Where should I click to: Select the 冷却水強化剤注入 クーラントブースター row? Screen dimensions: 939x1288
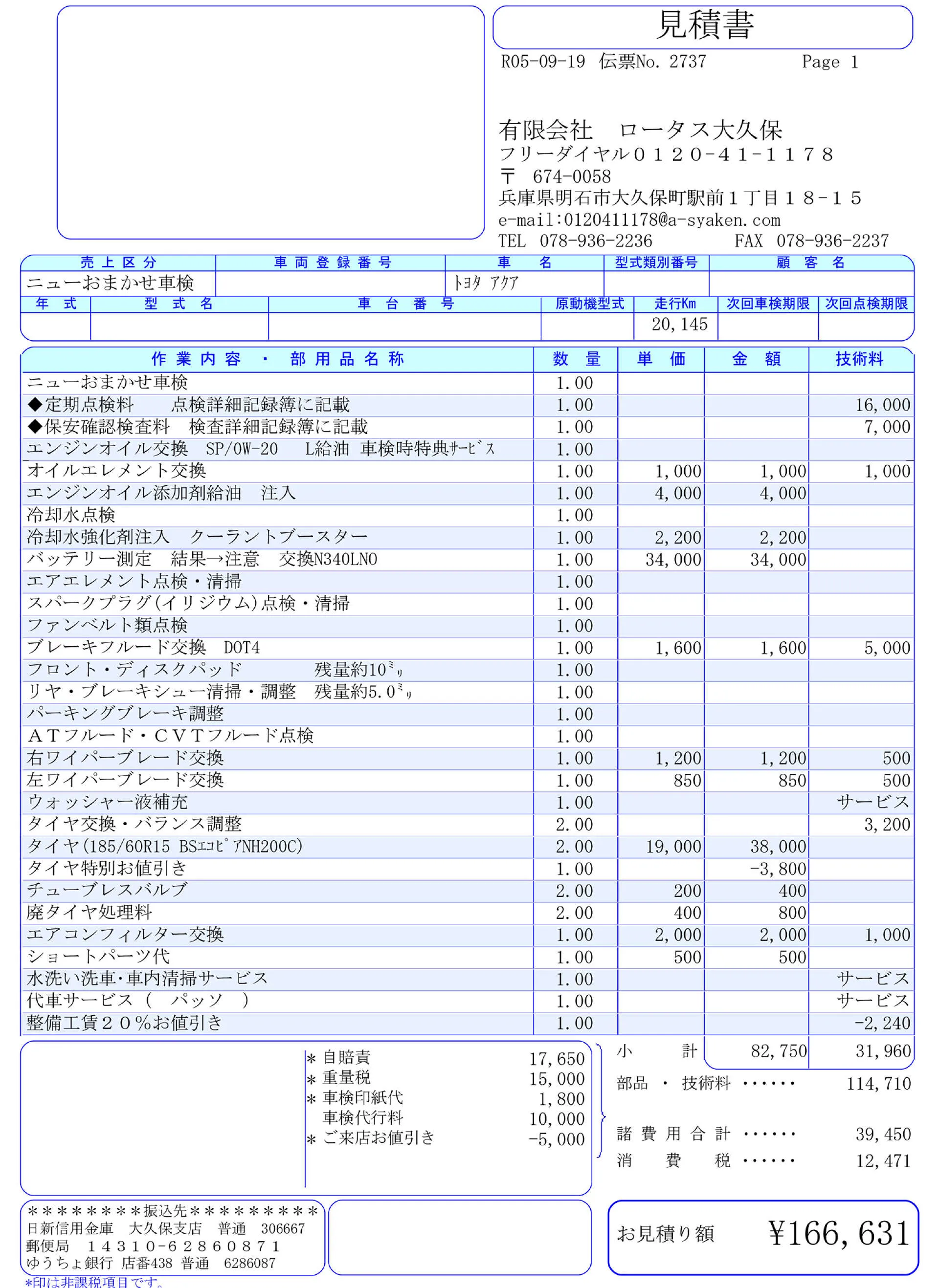click(467, 538)
